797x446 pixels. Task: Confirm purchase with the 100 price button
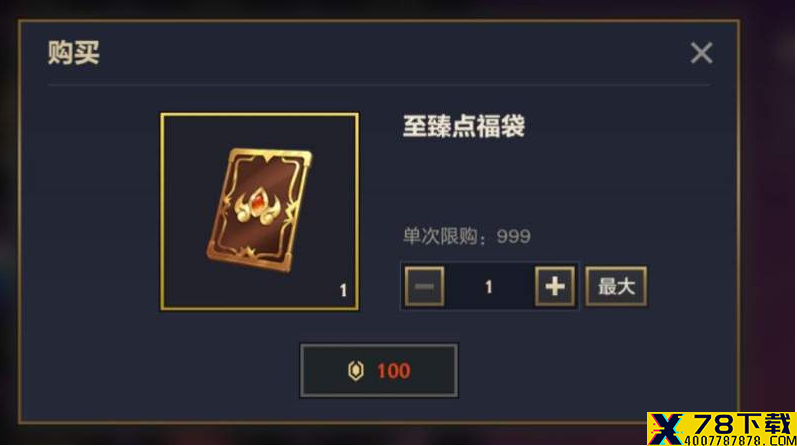click(x=379, y=370)
